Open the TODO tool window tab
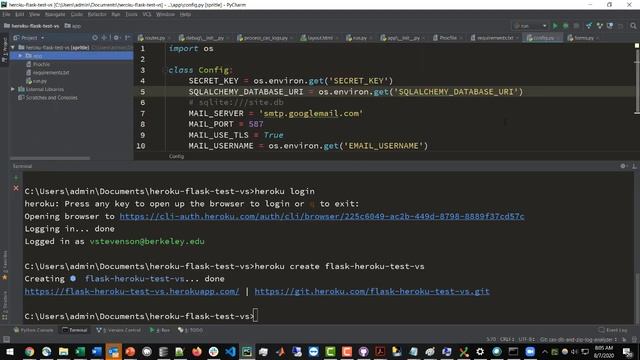The image size is (640, 360). click(x=191, y=330)
